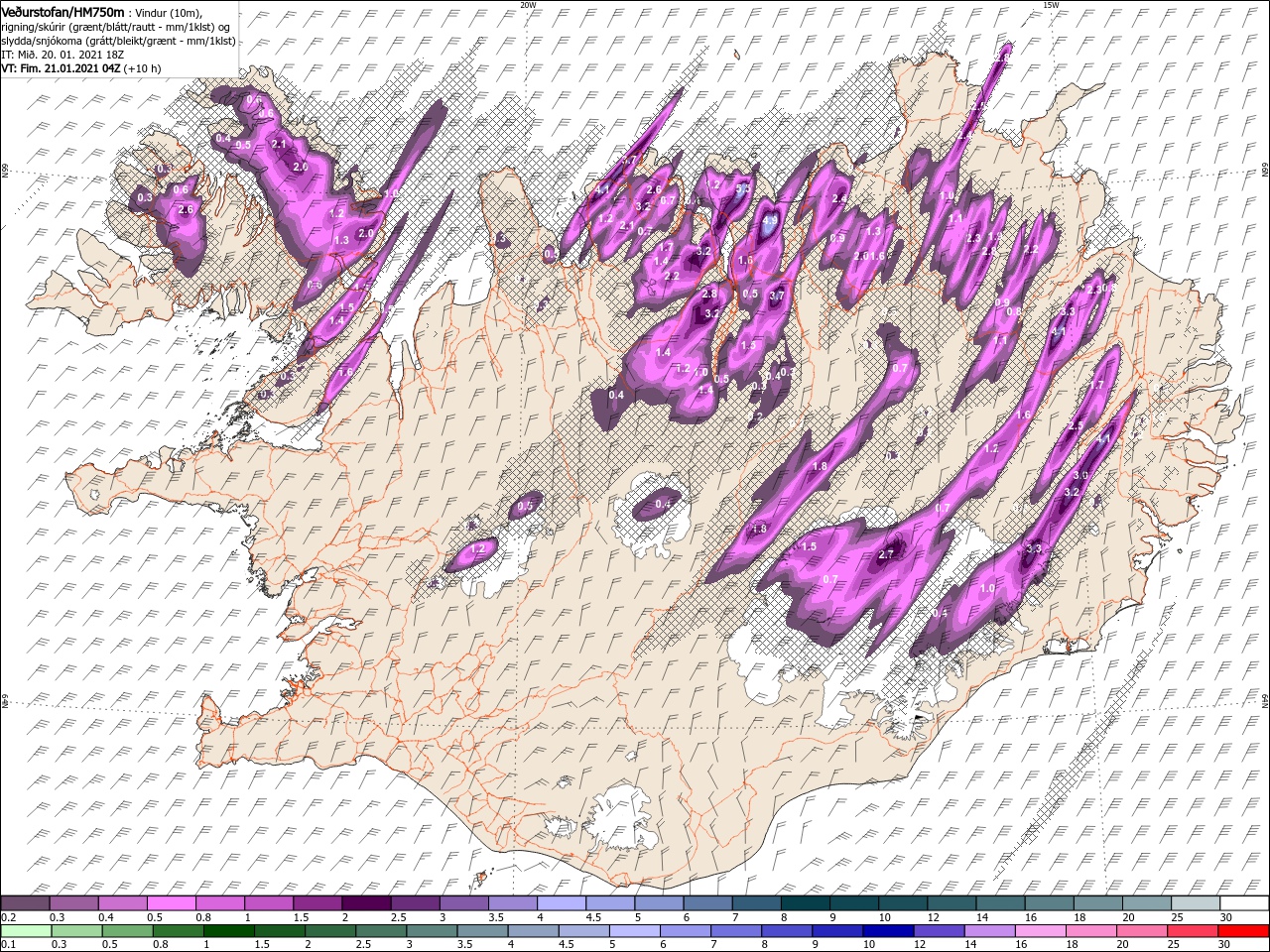Pick the upper legend swatch from 6 to 7

pyautogui.click(x=707, y=903)
